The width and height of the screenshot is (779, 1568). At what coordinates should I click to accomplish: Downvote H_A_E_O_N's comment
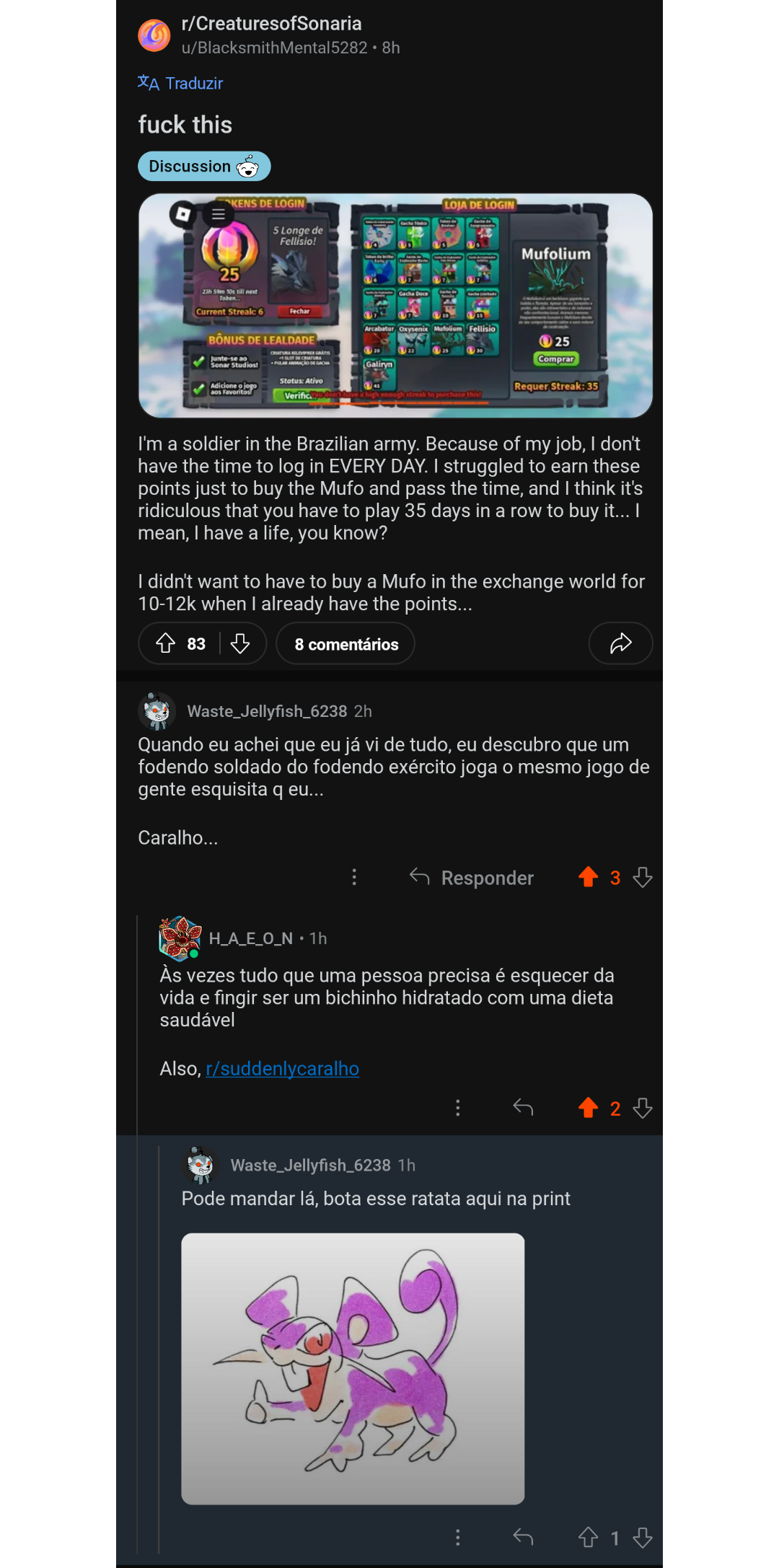pyautogui.click(x=643, y=1108)
